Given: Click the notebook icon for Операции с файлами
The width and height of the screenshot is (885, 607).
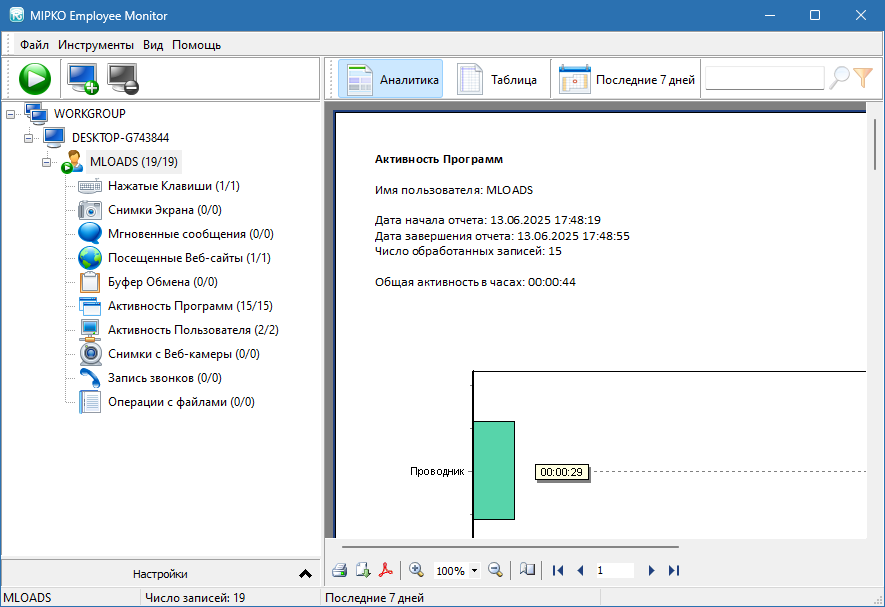Looking at the screenshot, I should pos(90,402).
